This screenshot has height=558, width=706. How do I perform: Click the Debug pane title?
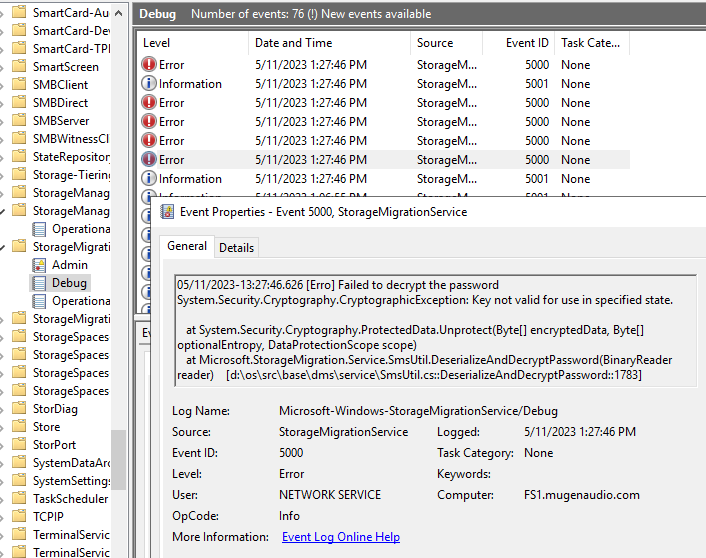pyautogui.click(x=158, y=14)
